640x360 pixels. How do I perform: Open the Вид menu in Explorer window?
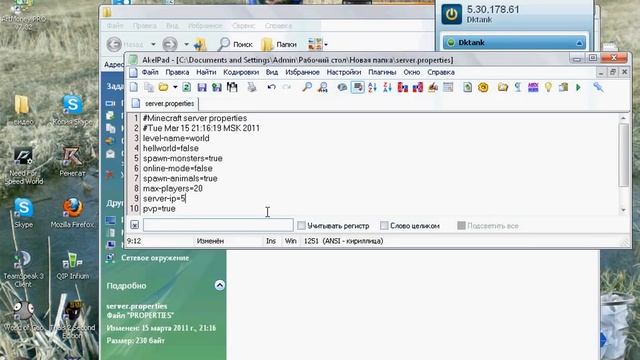(x=172, y=26)
